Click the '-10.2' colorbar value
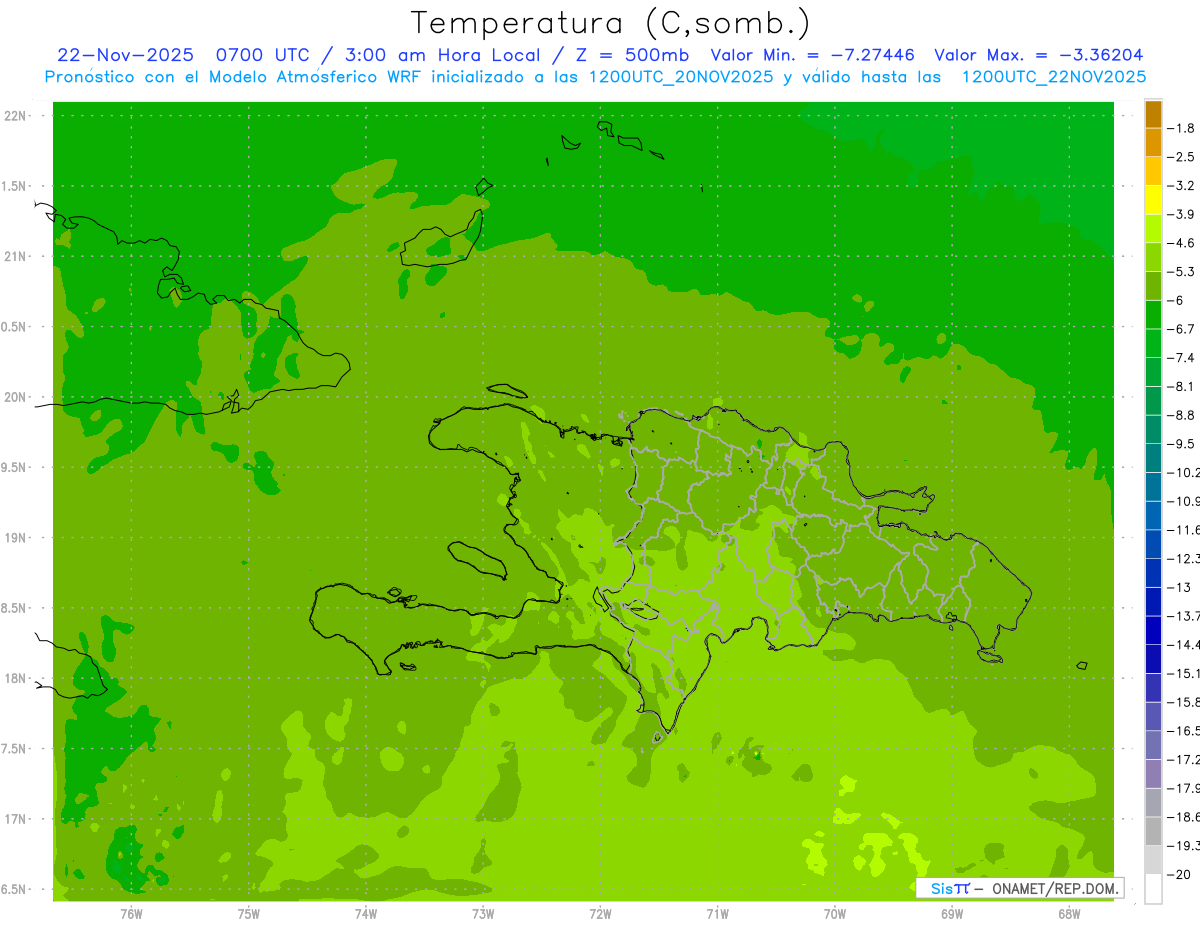This screenshot has height=927, width=1200. [x=1184, y=472]
